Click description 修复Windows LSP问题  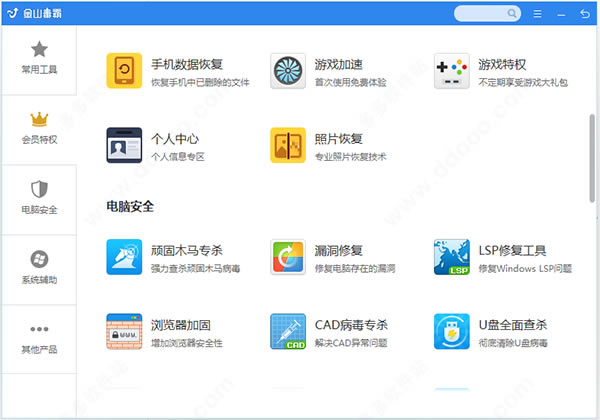click(x=525, y=269)
